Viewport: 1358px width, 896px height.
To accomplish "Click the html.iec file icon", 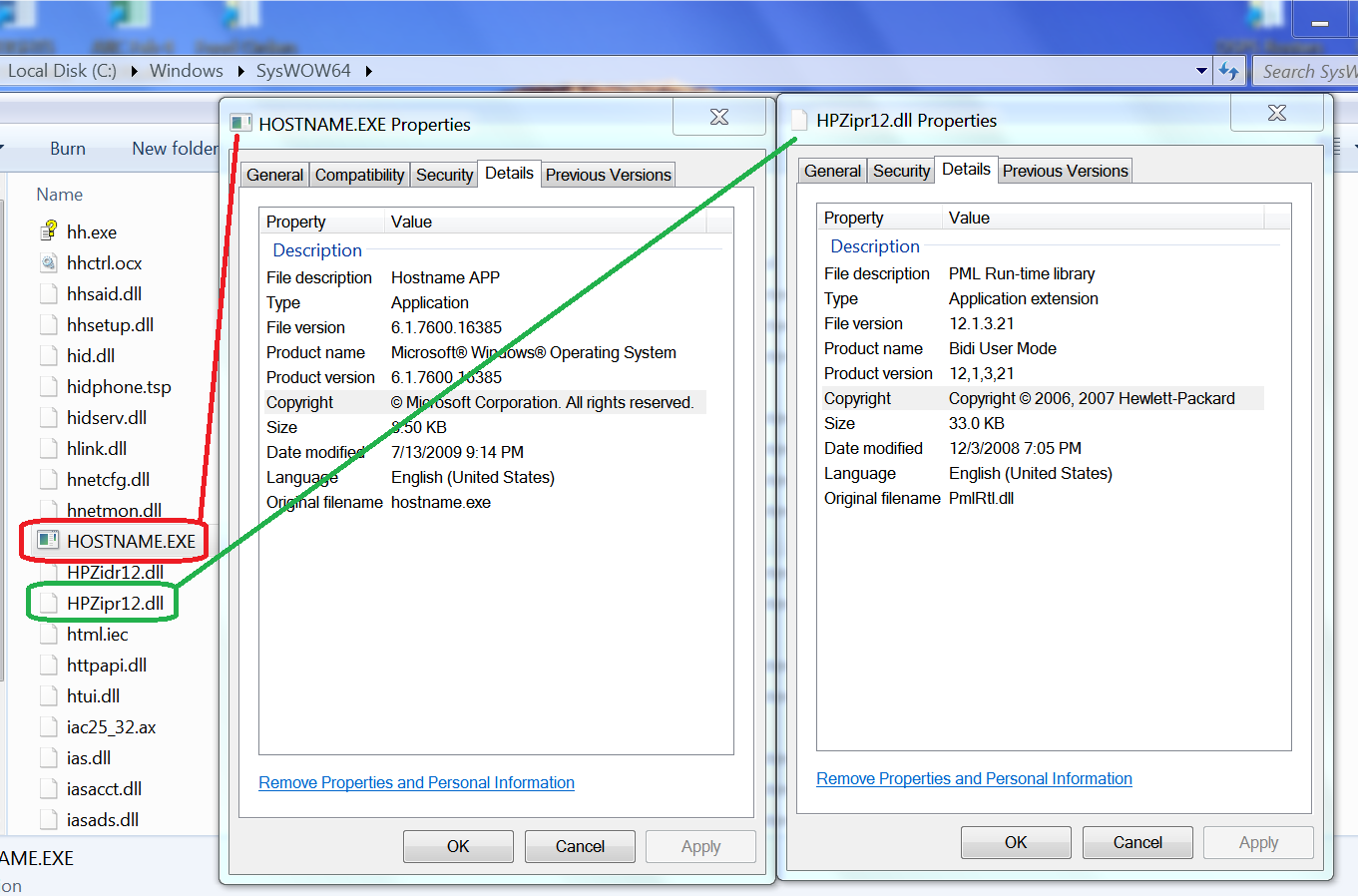I will (49, 634).
